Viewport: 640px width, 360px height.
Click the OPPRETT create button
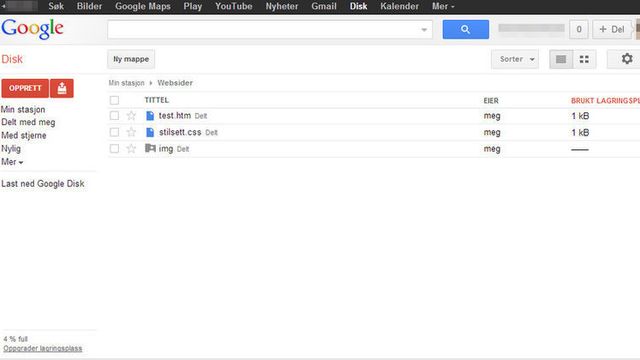coord(25,88)
